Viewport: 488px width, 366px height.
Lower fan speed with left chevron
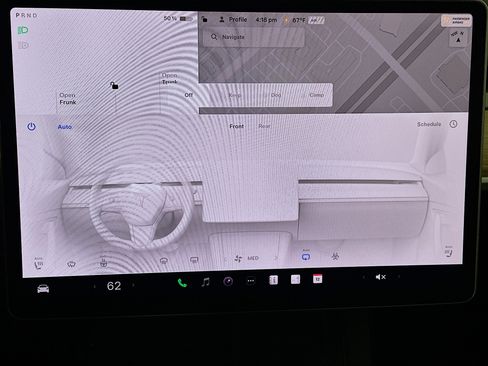(225, 259)
